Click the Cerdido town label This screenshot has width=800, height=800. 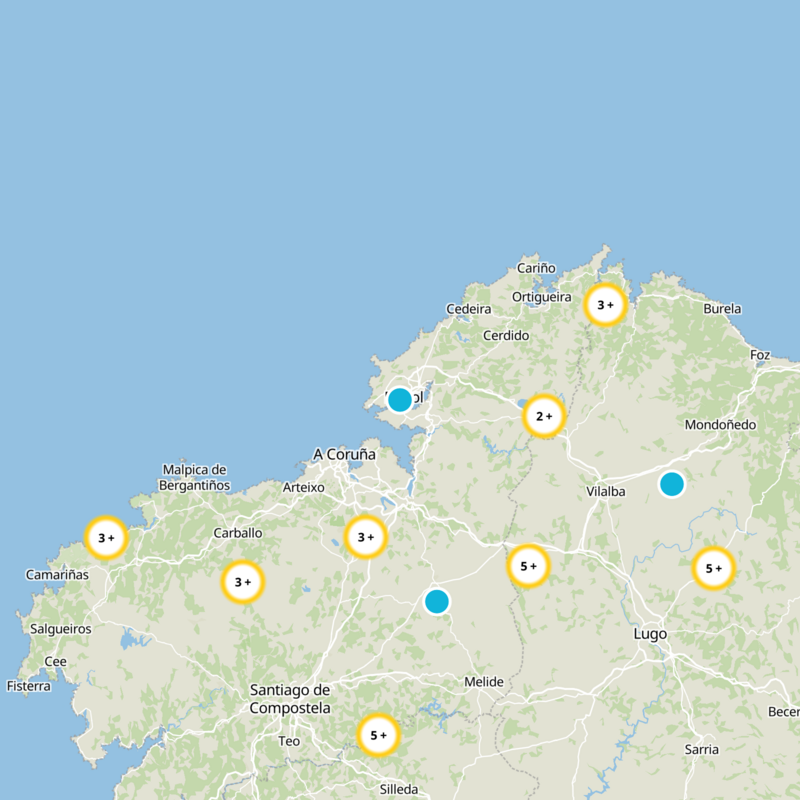coord(506,335)
